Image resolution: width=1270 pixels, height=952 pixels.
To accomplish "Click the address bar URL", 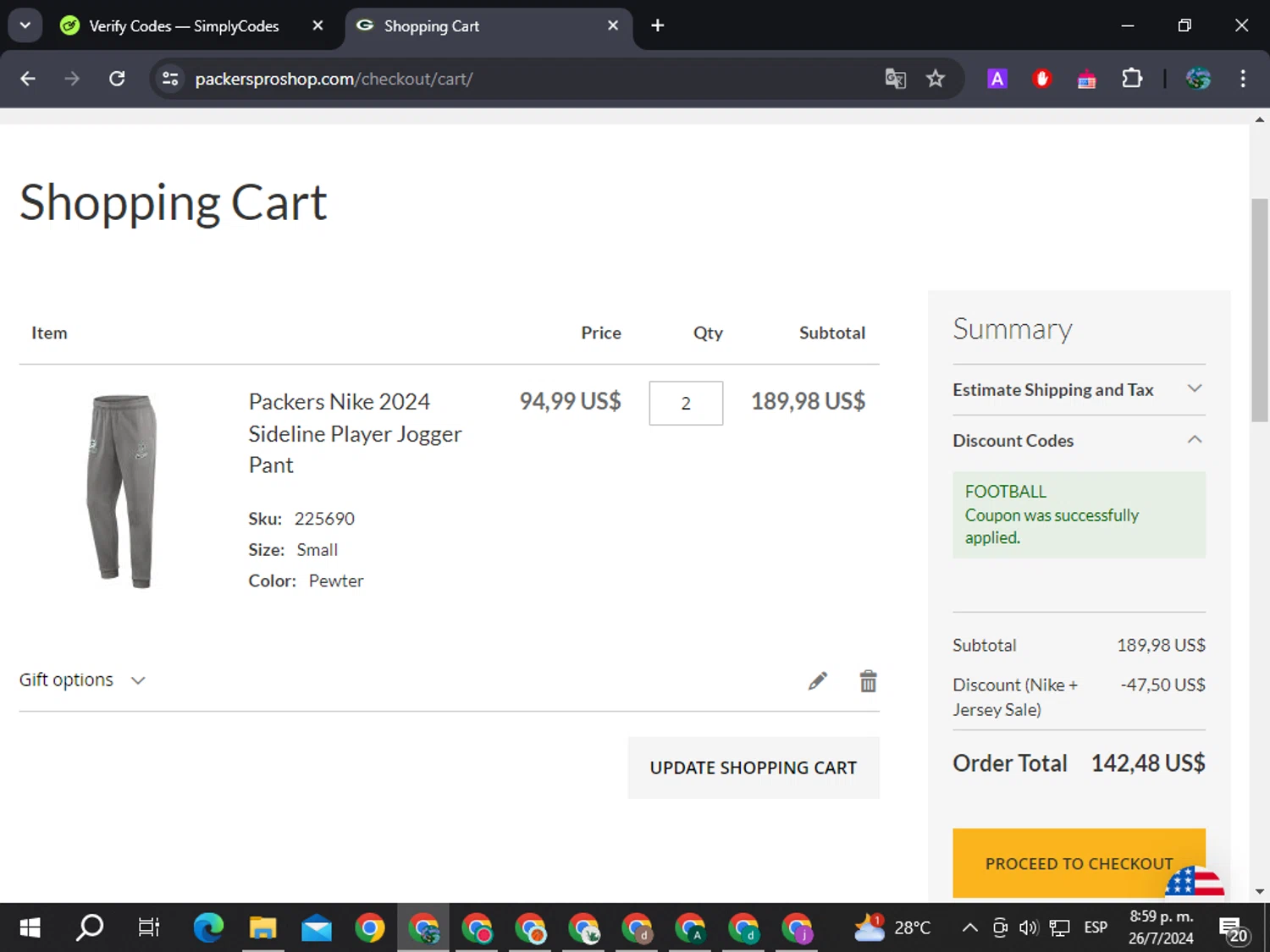I will coord(334,79).
